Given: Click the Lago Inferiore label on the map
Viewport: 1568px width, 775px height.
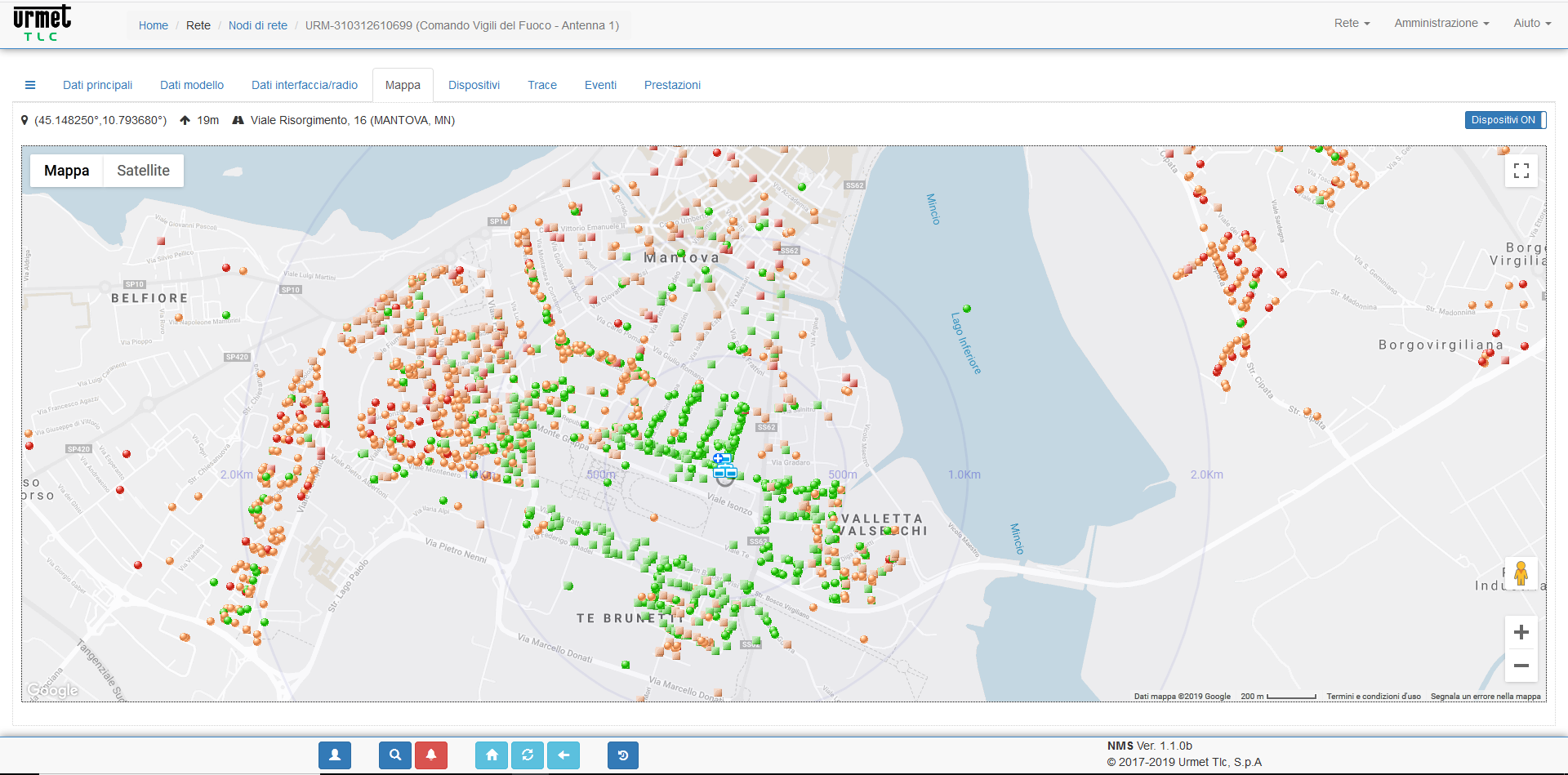Looking at the screenshot, I should [966, 343].
